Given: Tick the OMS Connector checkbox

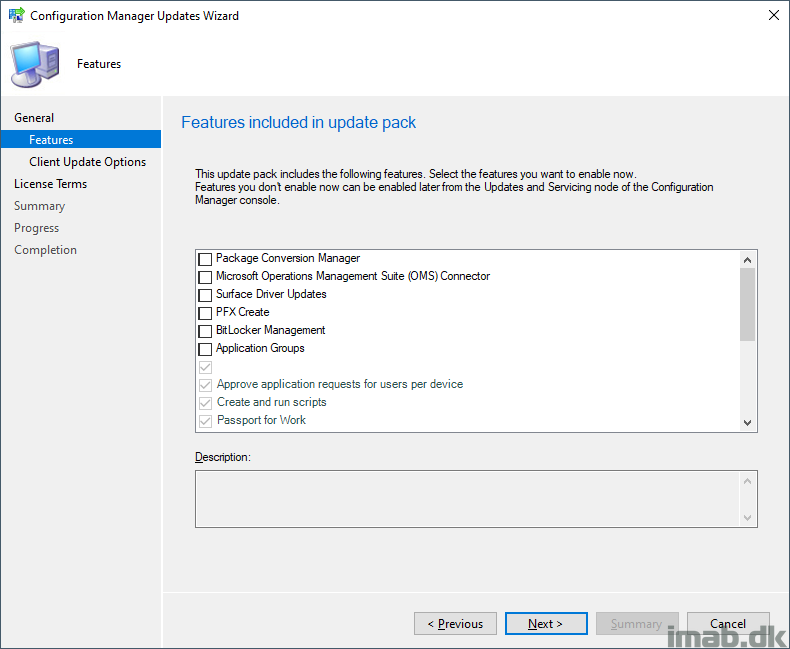Looking at the screenshot, I should point(205,277).
